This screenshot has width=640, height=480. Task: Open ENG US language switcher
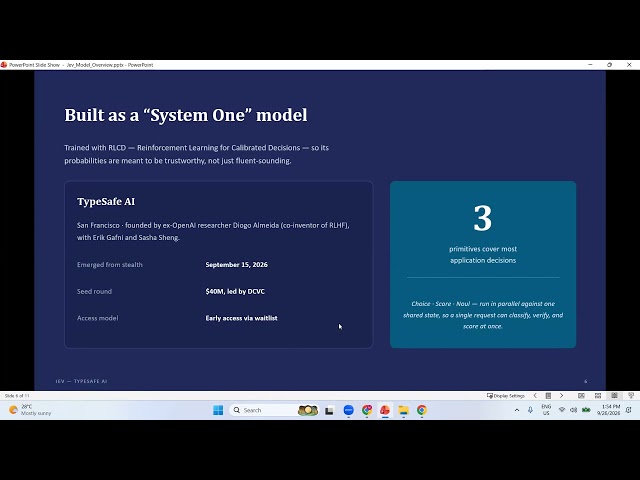pos(546,410)
